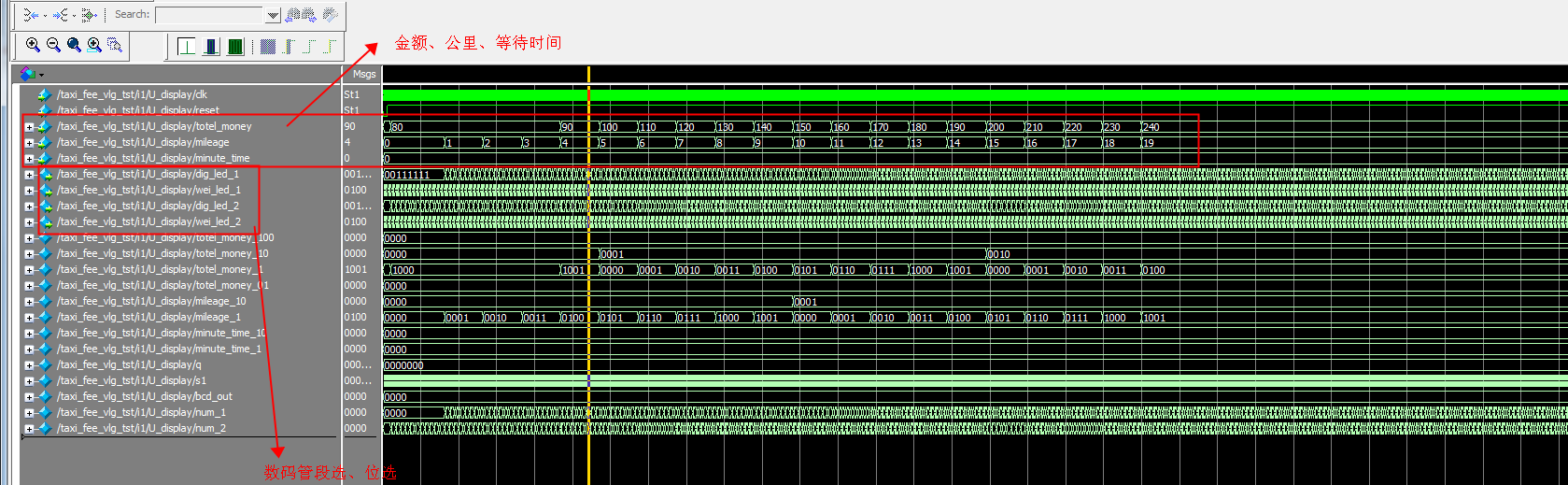Click the yellow-green dotted step toolbar icon
The width and height of the screenshot is (1568, 485).
coord(331,46)
